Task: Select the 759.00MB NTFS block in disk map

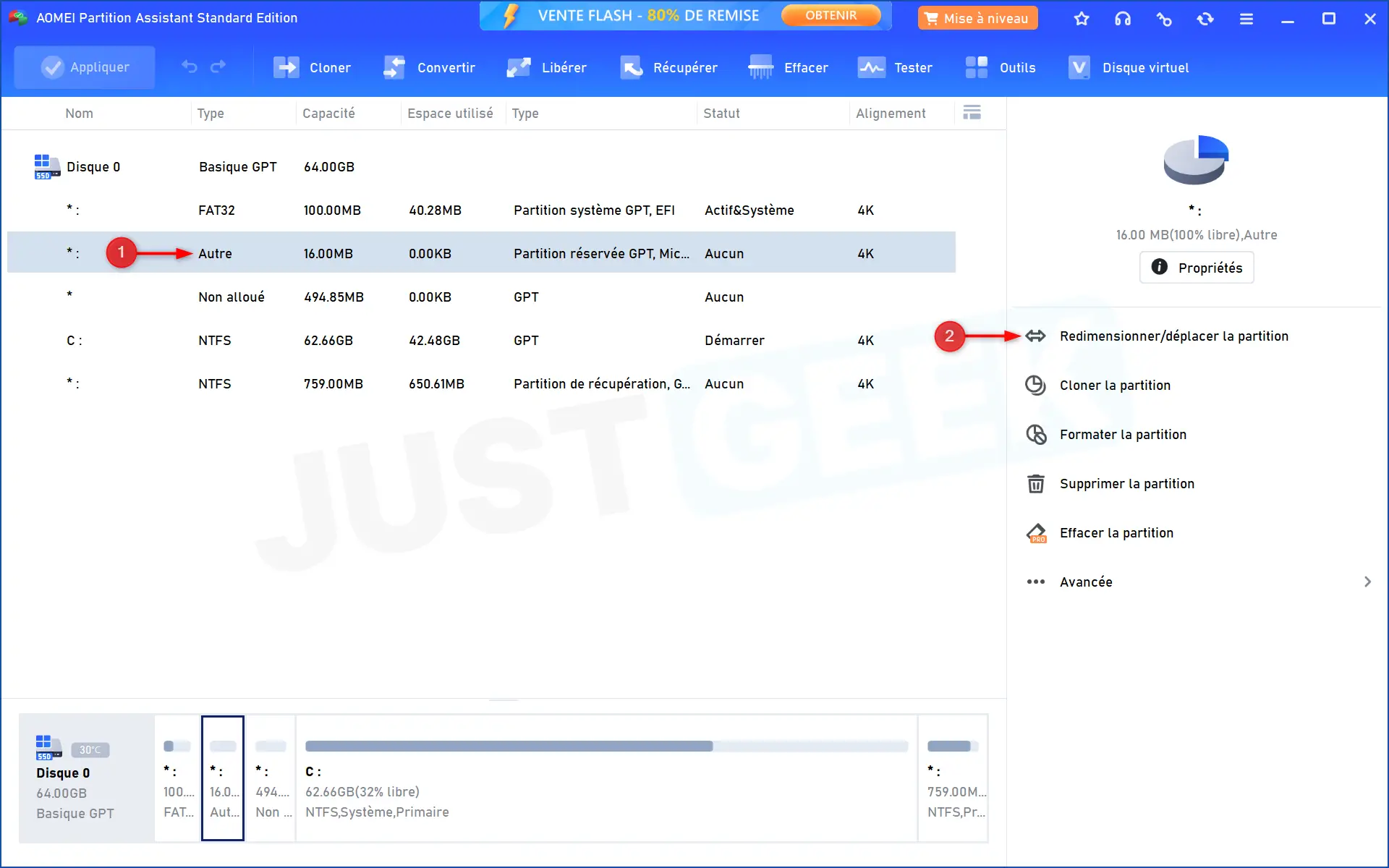Action: 953,778
